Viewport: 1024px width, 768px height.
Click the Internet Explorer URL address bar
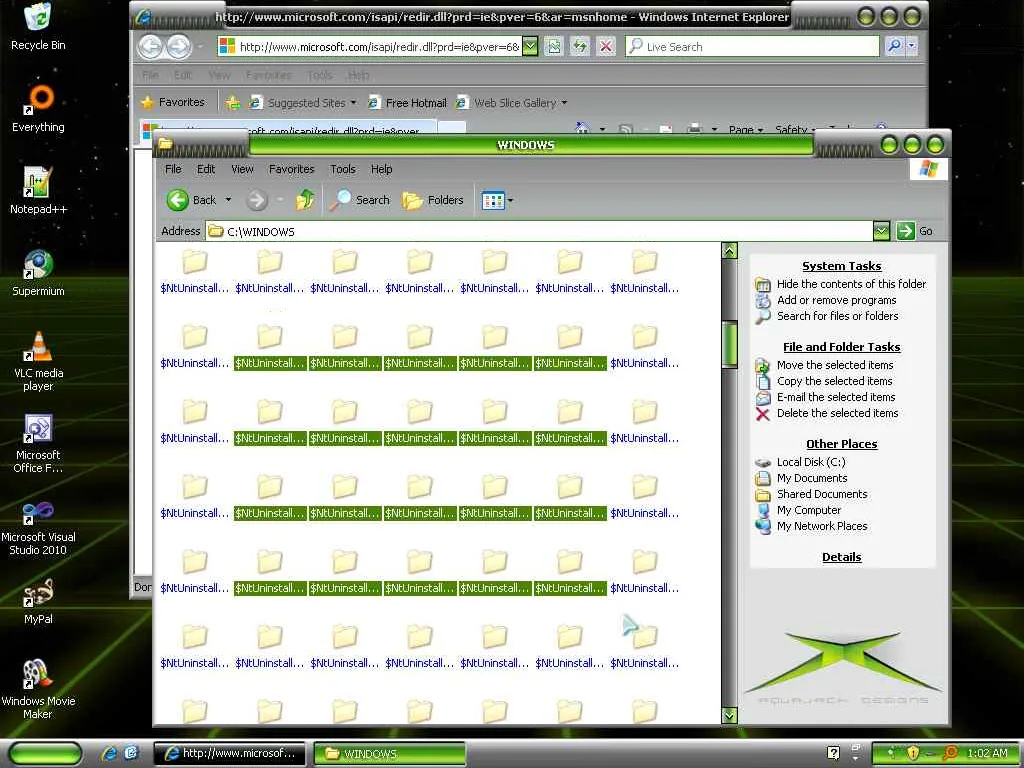pos(370,46)
